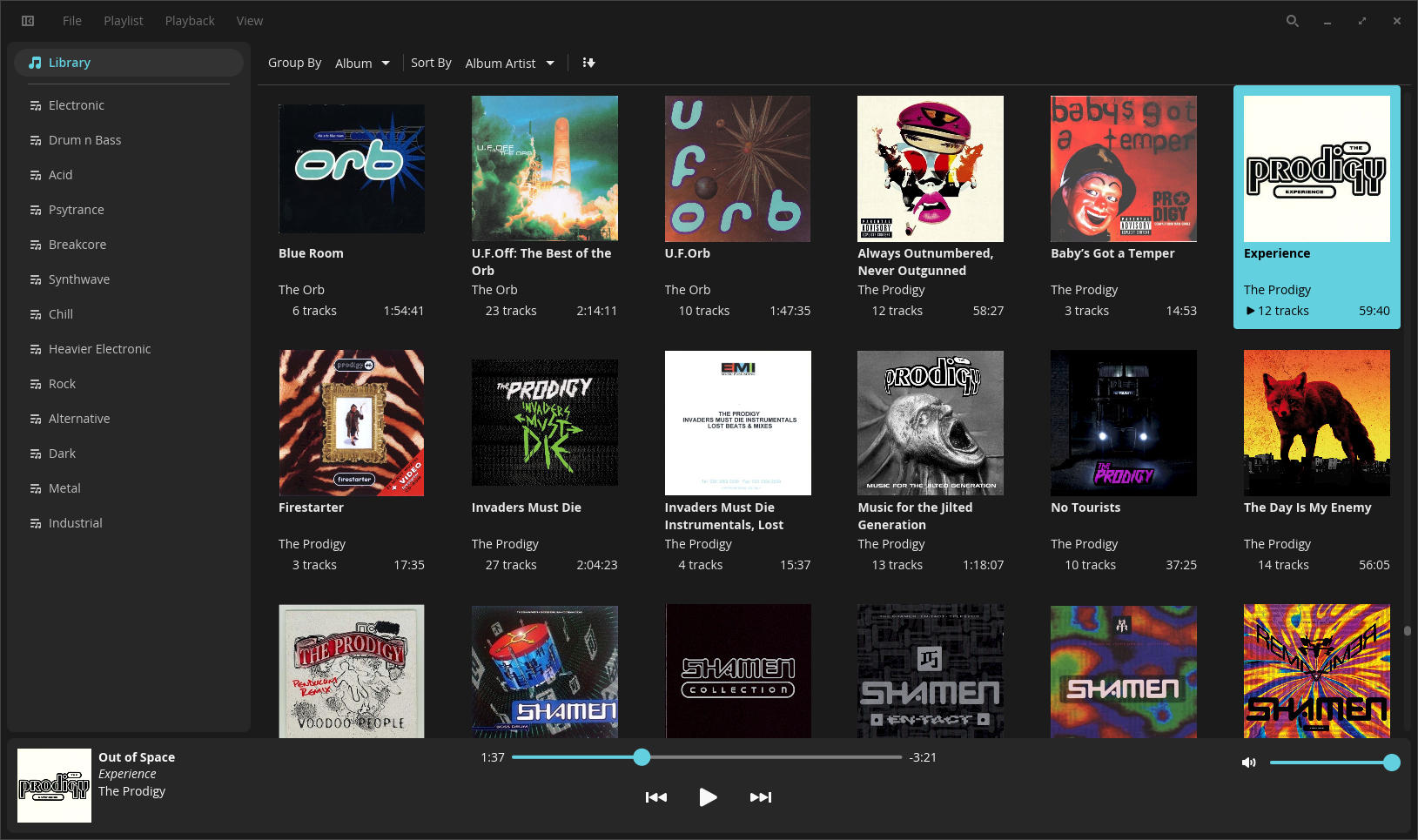Open The Day Is My Enemy album
This screenshot has height=840, width=1418.
coord(1316,423)
